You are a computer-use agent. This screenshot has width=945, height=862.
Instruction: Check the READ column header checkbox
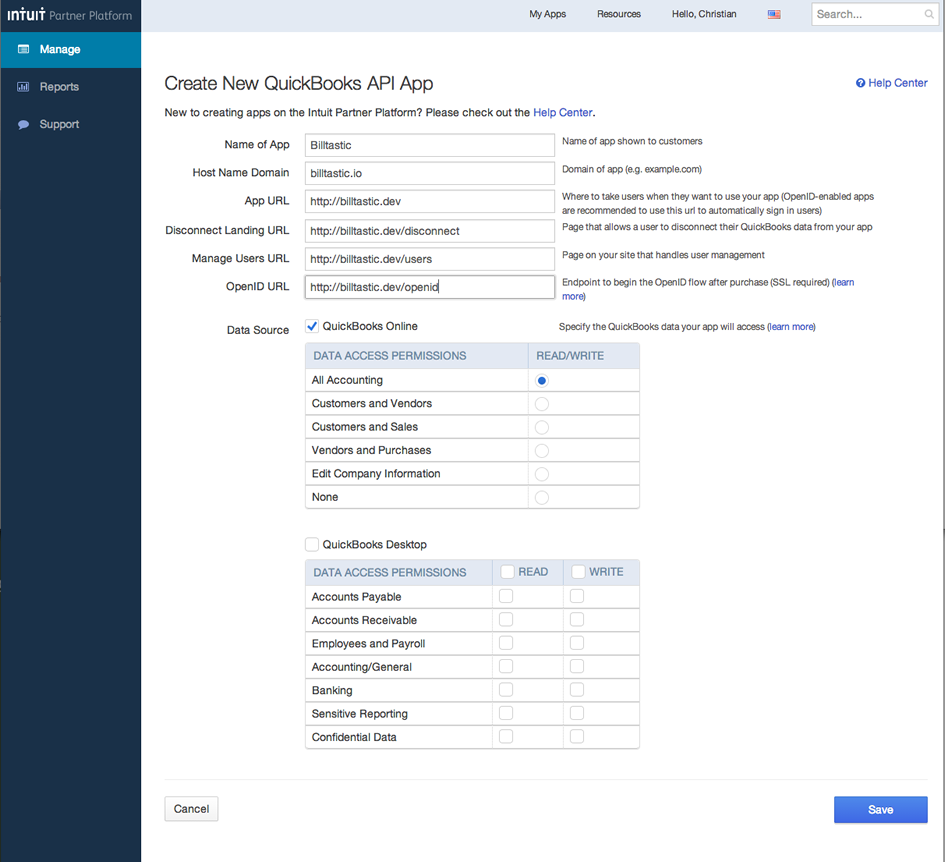[507, 571]
